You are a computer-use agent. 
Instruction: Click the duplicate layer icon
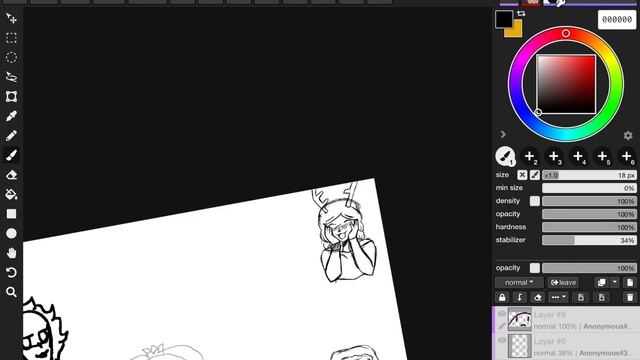pos(601,282)
